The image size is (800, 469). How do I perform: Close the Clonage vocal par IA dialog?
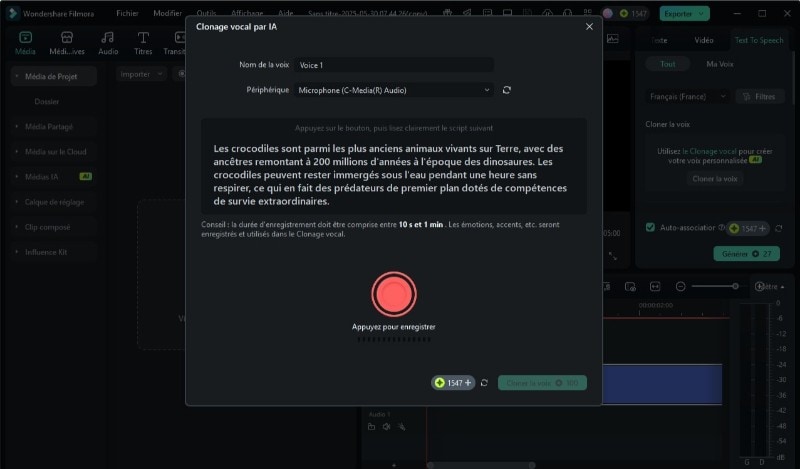click(x=589, y=27)
